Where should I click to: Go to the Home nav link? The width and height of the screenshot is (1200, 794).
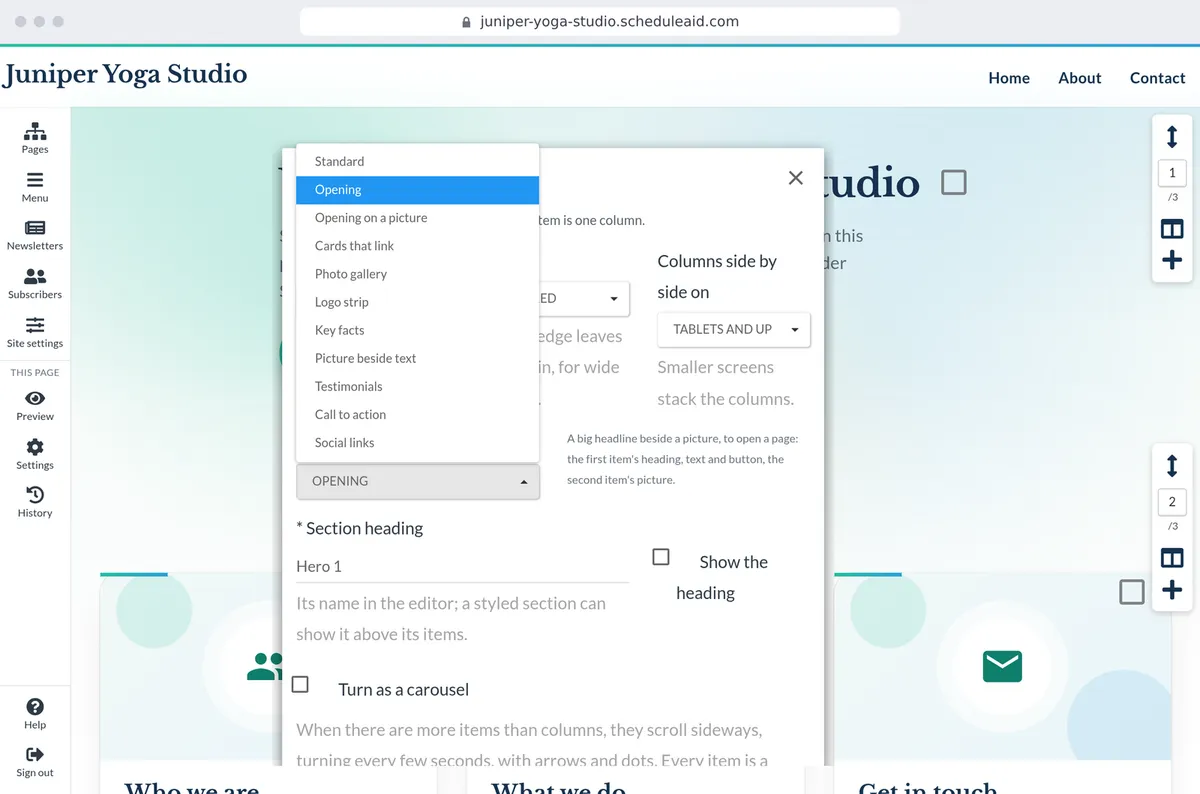coord(1009,78)
